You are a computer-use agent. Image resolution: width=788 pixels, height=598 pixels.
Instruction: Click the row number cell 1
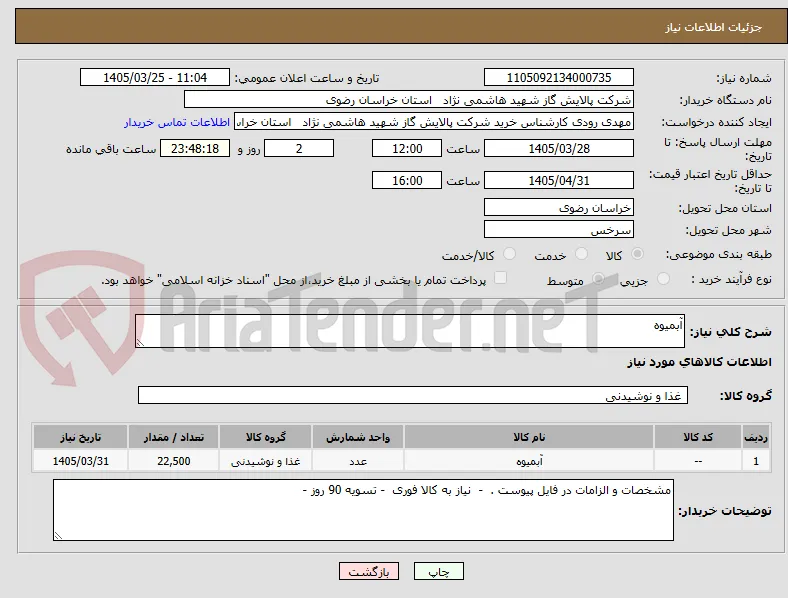coord(756,461)
